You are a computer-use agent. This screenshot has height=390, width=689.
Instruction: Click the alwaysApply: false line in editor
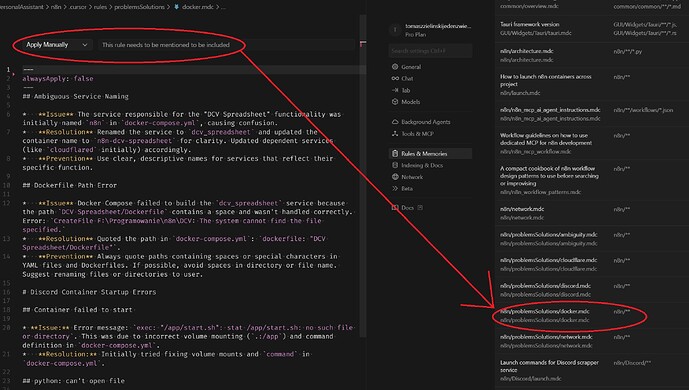pyautogui.click(x=58, y=79)
